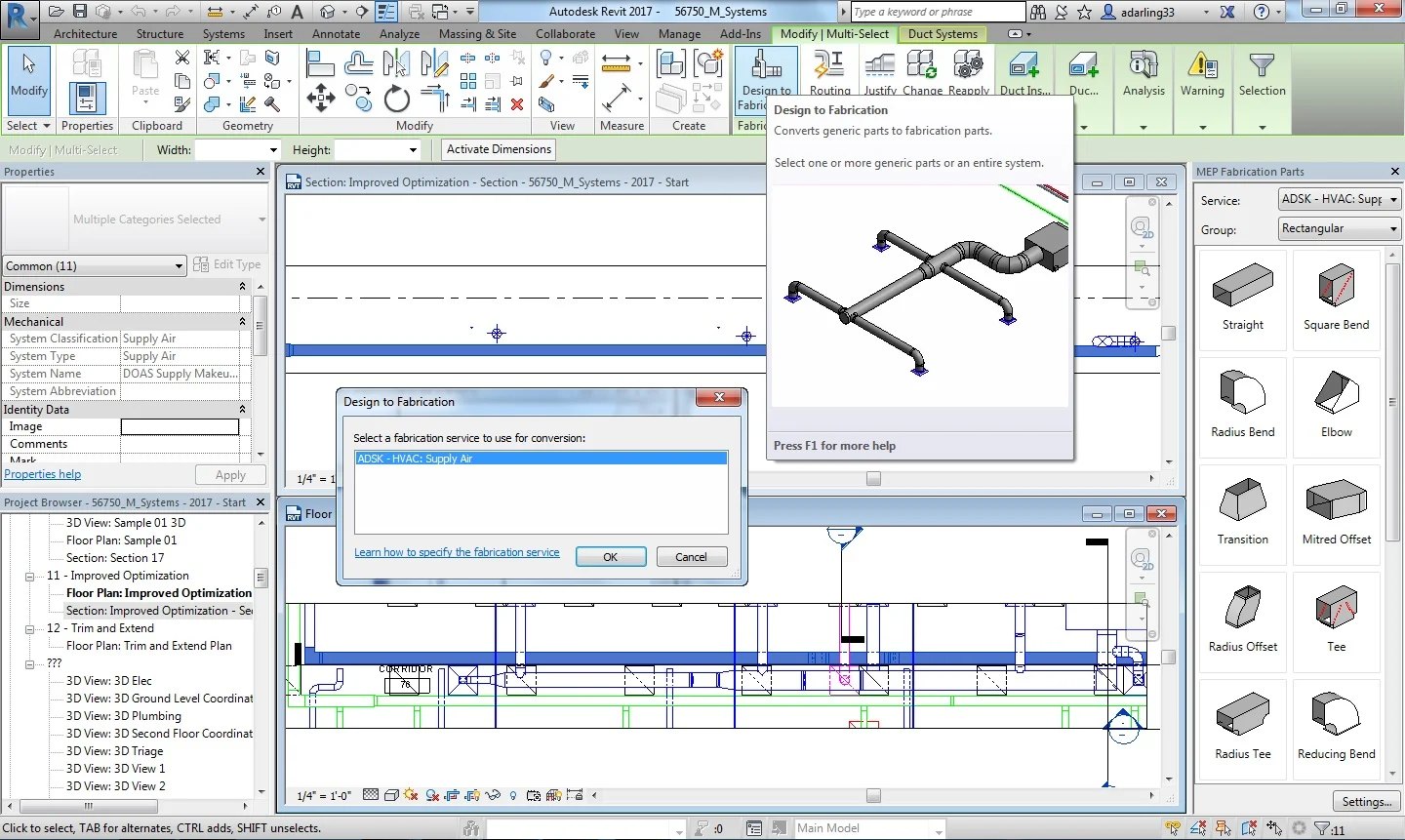The height and width of the screenshot is (840, 1405).
Task: Select Trim/Extend to Corner tool
Action: (434, 99)
